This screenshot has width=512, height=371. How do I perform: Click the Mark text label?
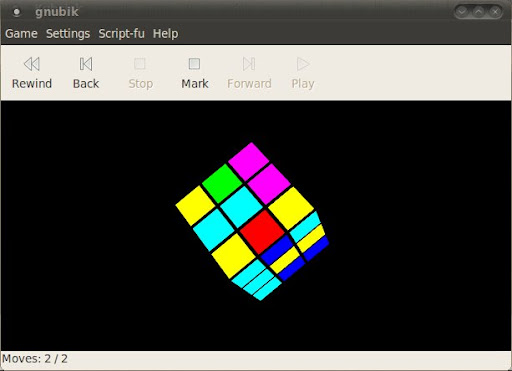[x=195, y=83]
